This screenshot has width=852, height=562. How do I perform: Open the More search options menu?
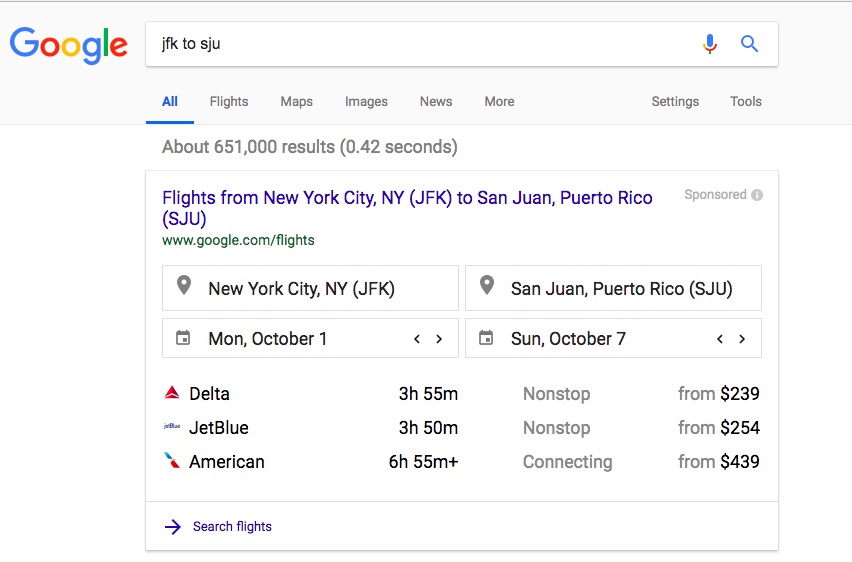(x=499, y=101)
